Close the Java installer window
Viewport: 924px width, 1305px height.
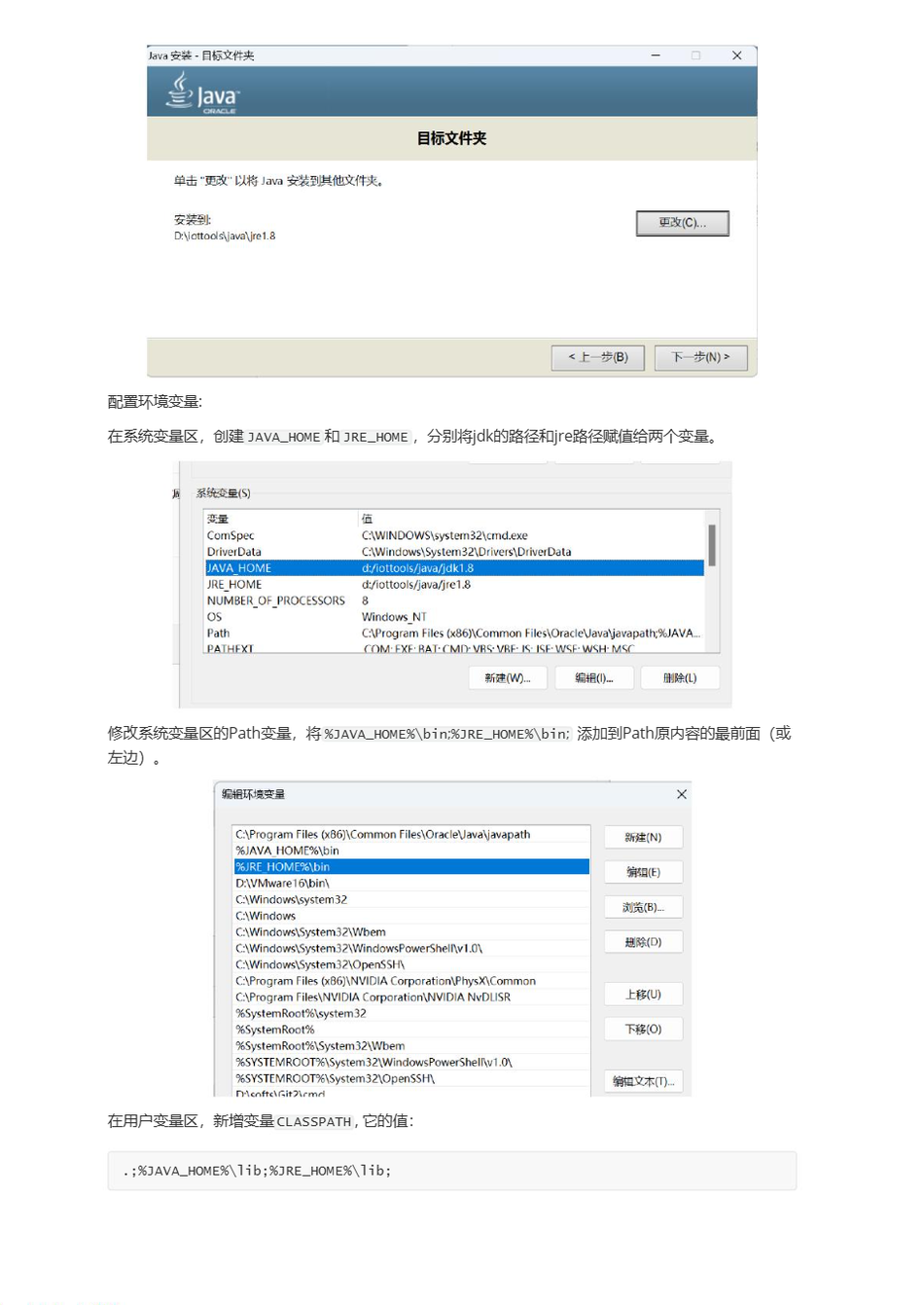[736, 55]
